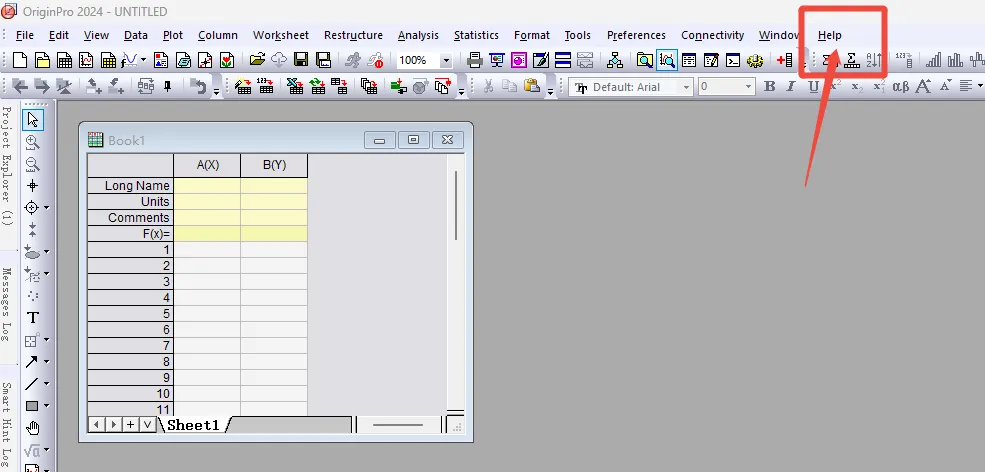Click the Statistics on Rows sigma icon
985x472 pixels.
tap(851, 60)
